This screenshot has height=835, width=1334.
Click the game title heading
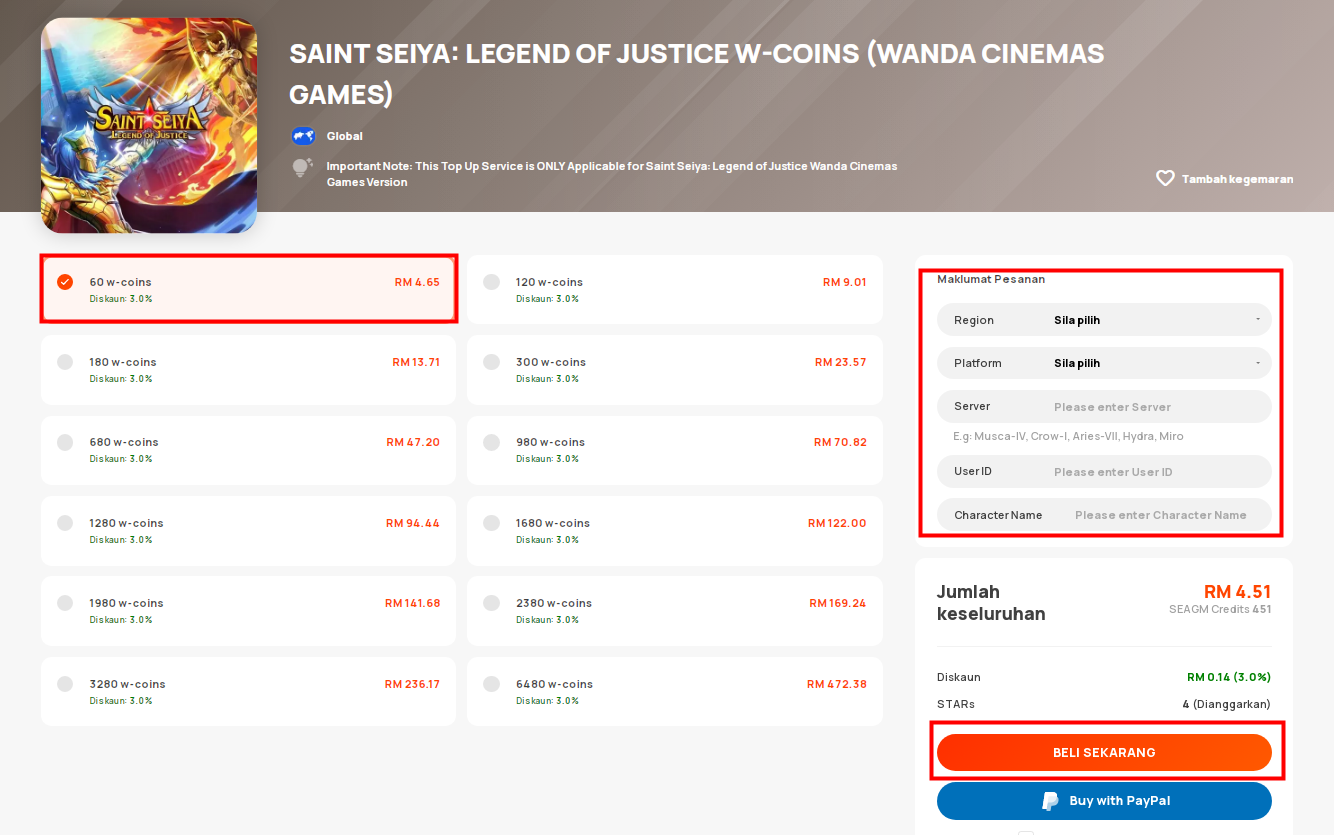(697, 74)
